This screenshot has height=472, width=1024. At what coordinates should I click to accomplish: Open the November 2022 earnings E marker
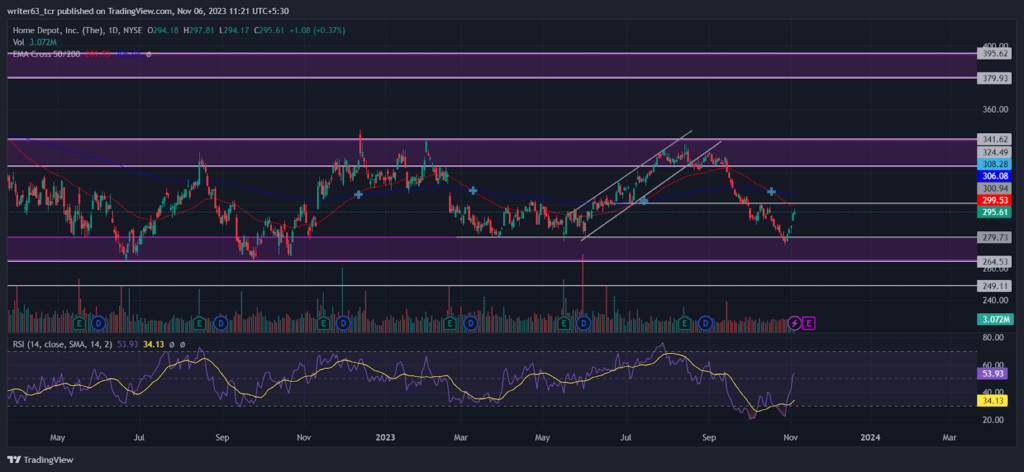click(x=323, y=323)
